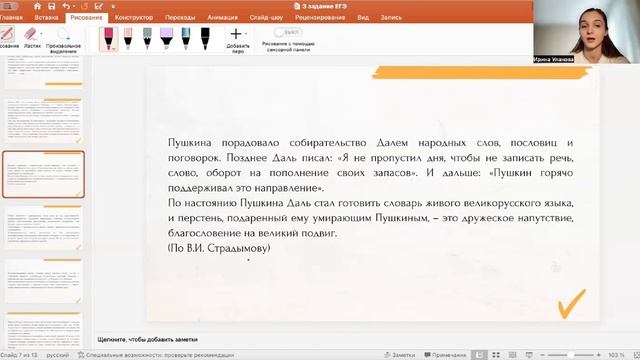640x360 pixels.
Task: Select the Ластик eraser tool
Action: (31, 38)
